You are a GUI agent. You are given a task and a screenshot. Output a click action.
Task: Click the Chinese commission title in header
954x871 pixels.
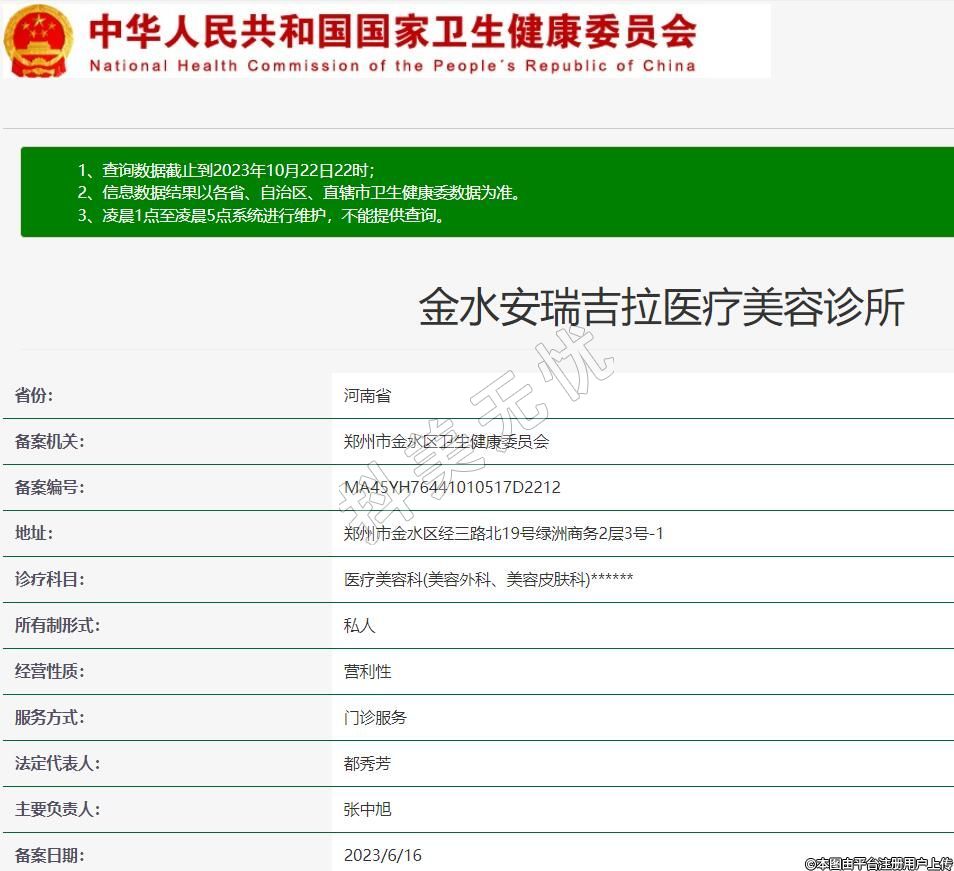(x=392, y=30)
